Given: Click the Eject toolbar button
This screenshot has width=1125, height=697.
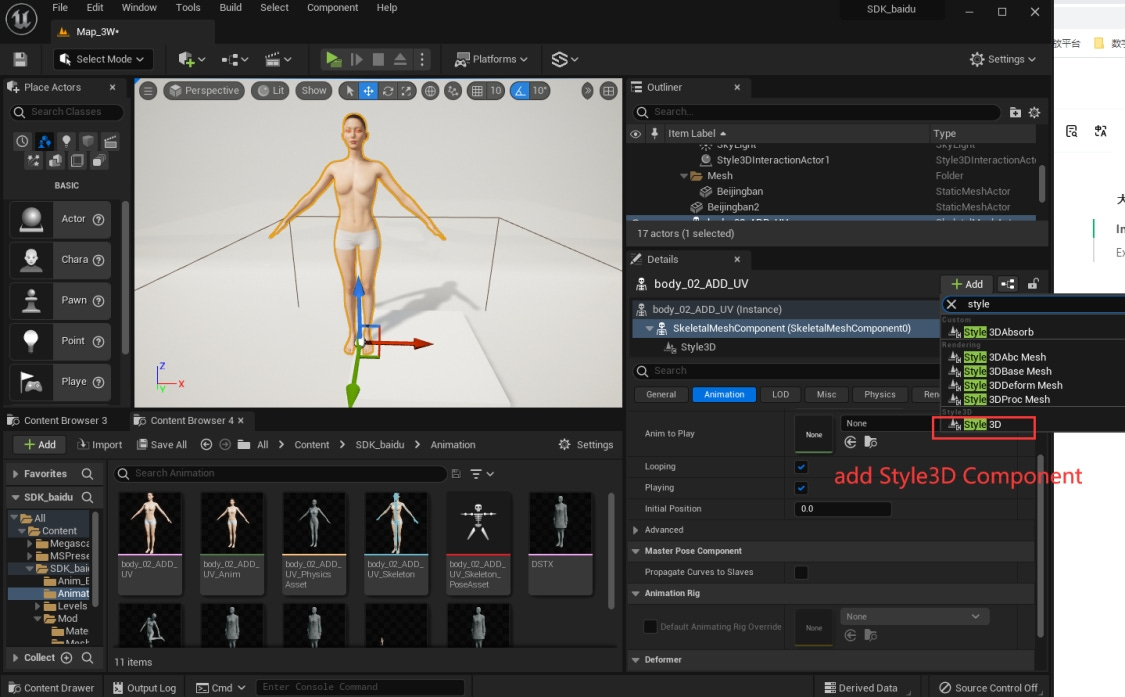Looking at the screenshot, I should click(400, 59).
